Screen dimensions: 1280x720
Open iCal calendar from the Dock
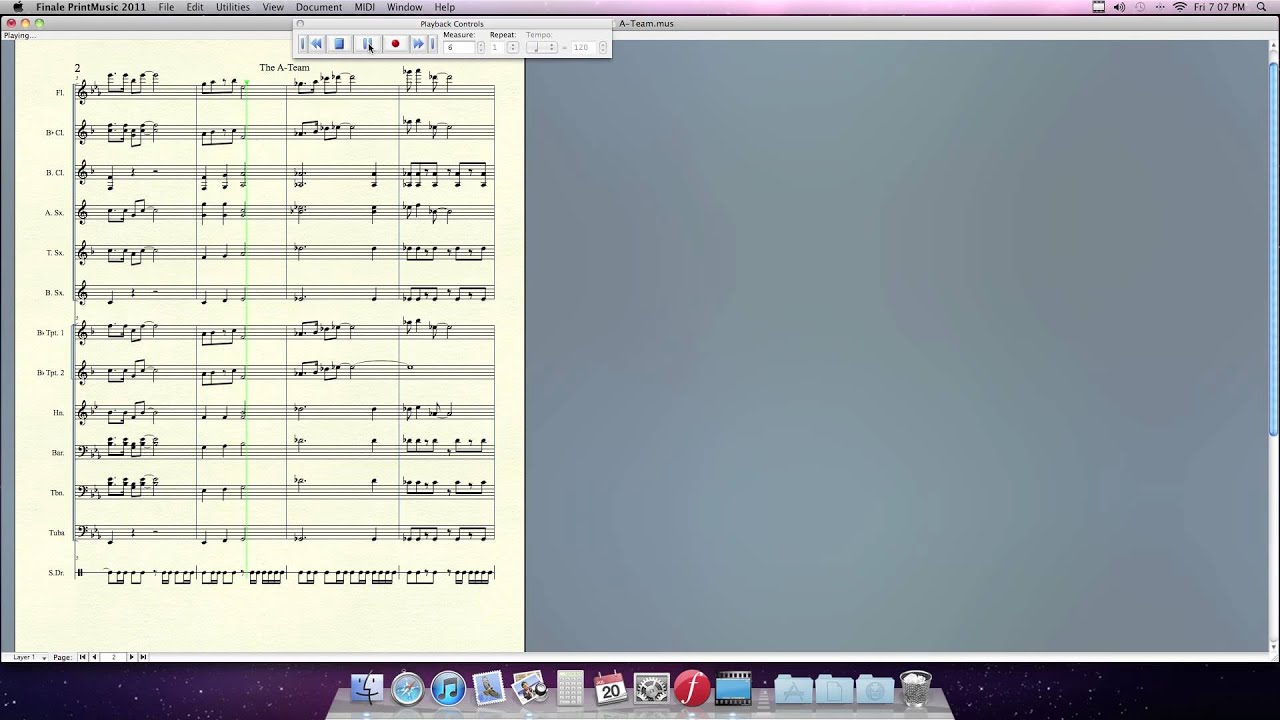coord(610,688)
